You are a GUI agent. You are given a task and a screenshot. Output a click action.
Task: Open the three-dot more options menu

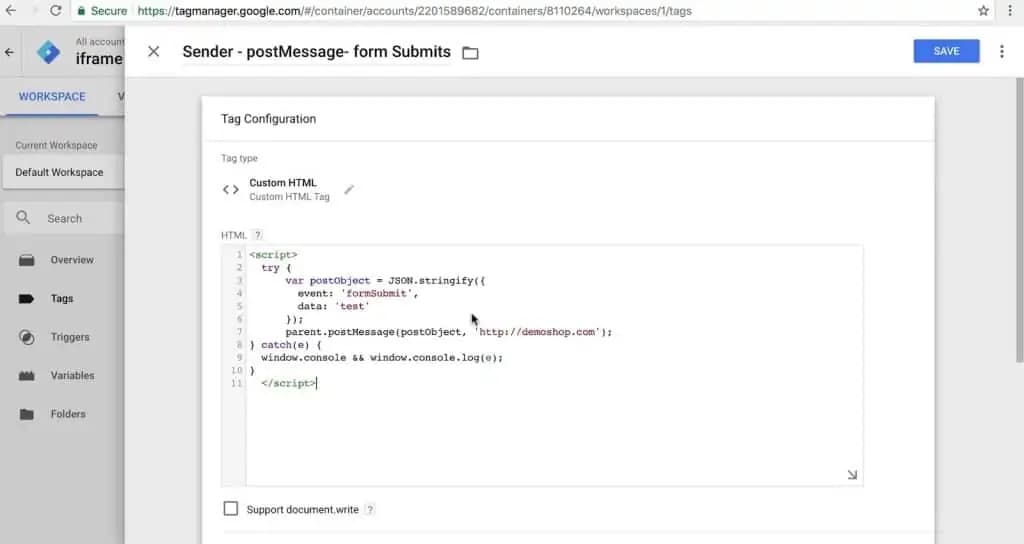coord(1002,52)
